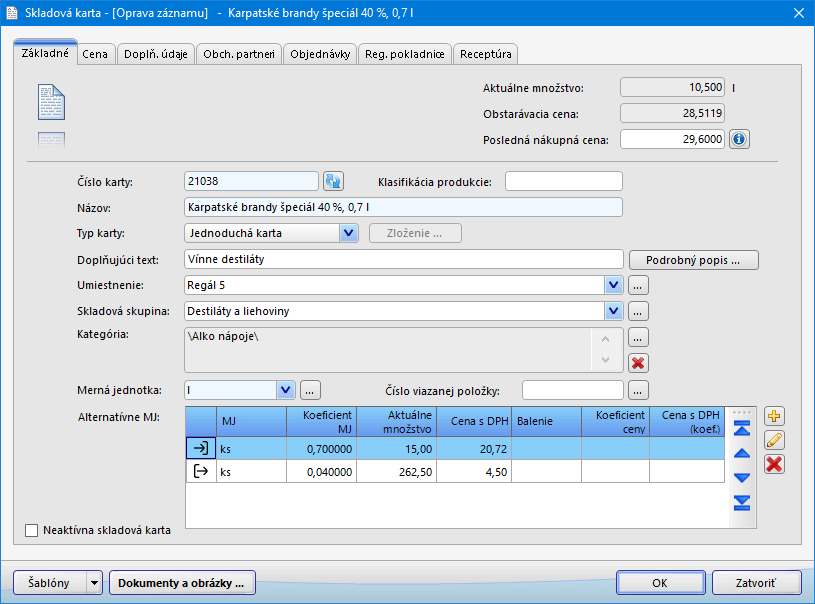Open the Receptúra tab
The height and width of the screenshot is (604, 815).
point(485,54)
